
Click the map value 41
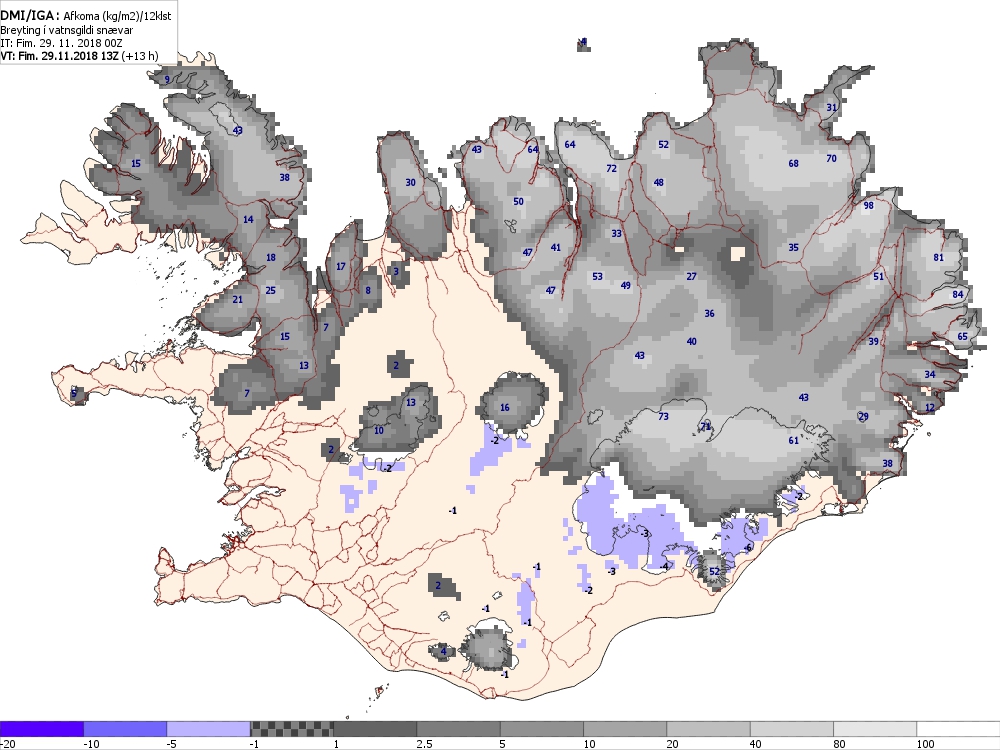point(555,247)
